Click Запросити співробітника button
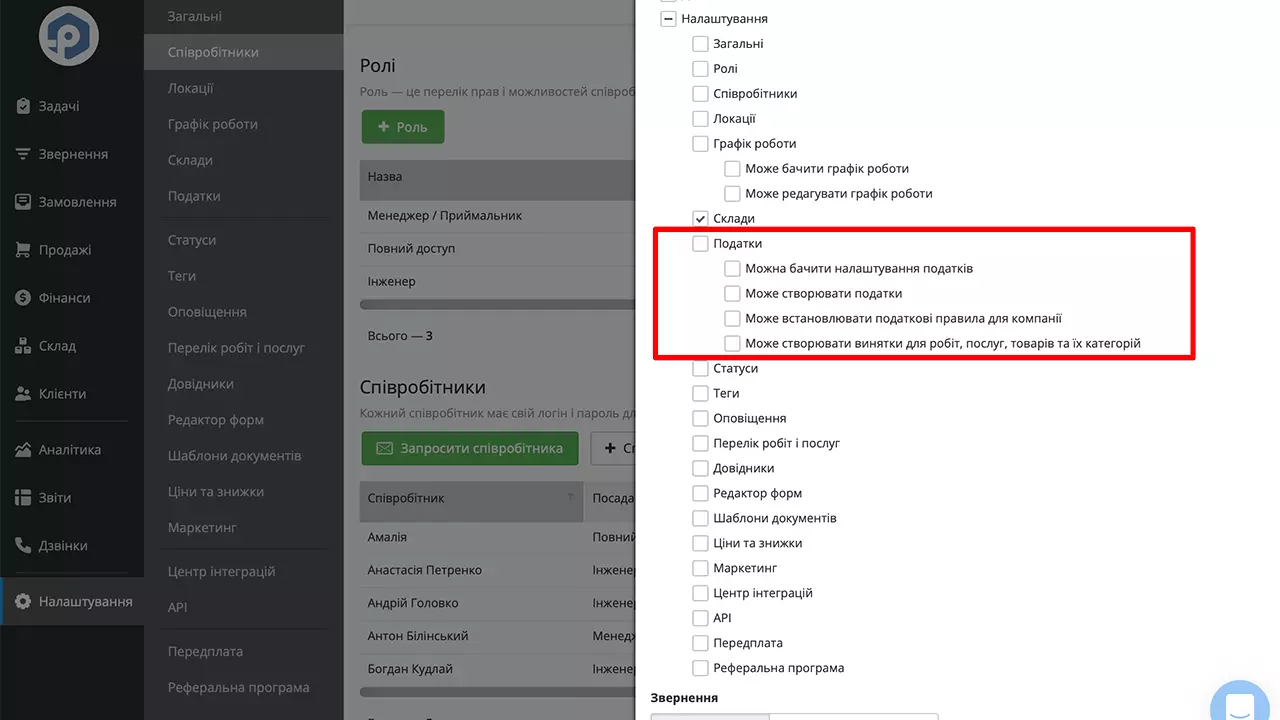 coord(470,448)
